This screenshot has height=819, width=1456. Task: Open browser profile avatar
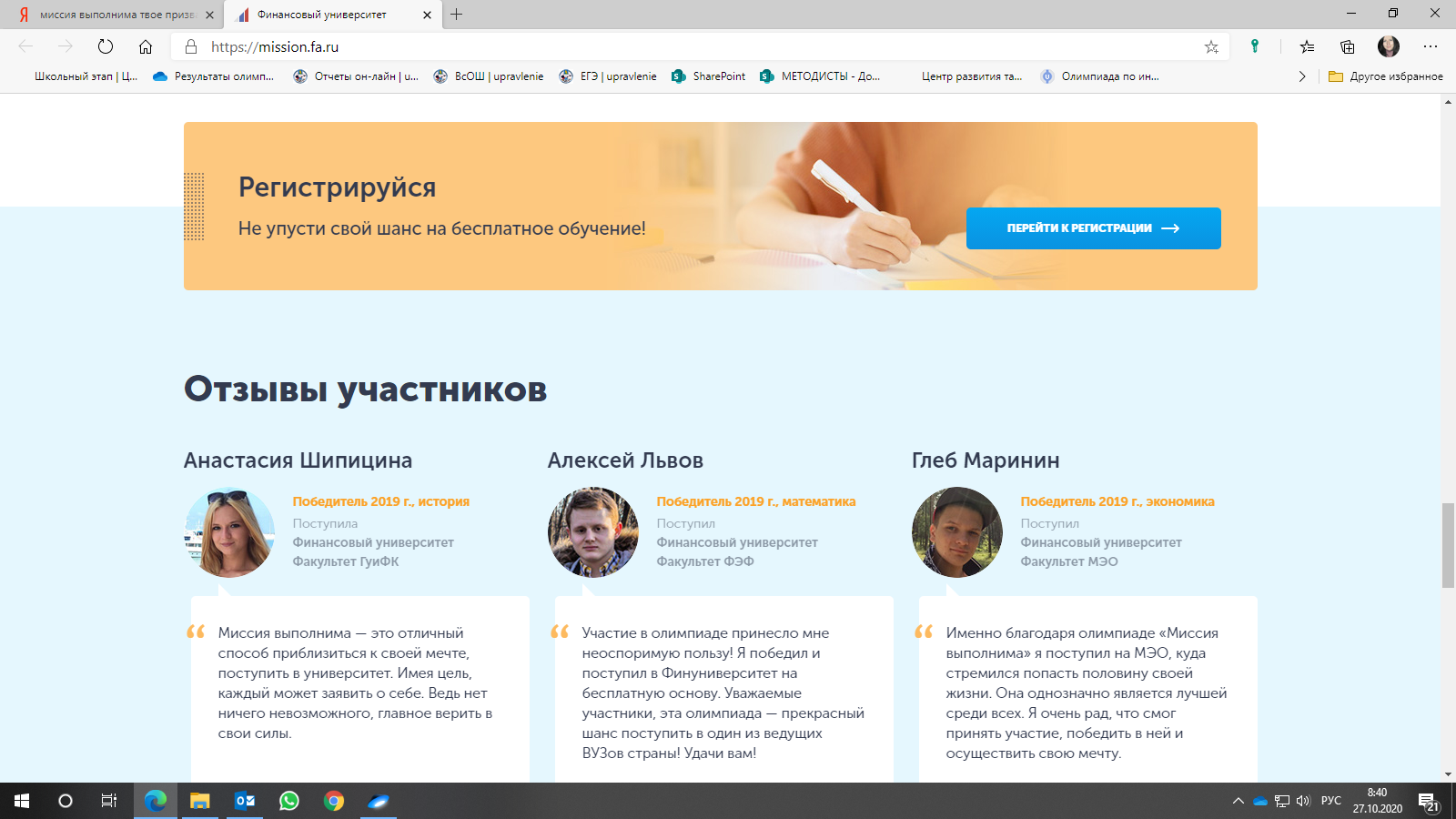(1388, 46)
